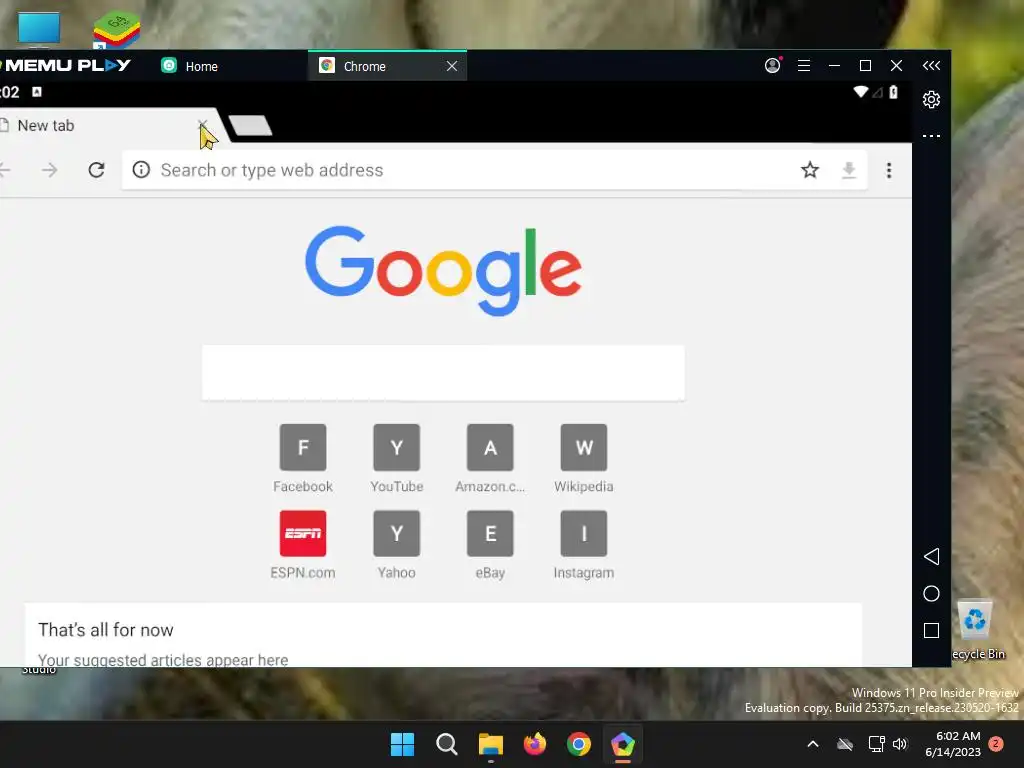Open the YouTube shortcut tile
The image size is (1024, 768).
pos(396,458)
